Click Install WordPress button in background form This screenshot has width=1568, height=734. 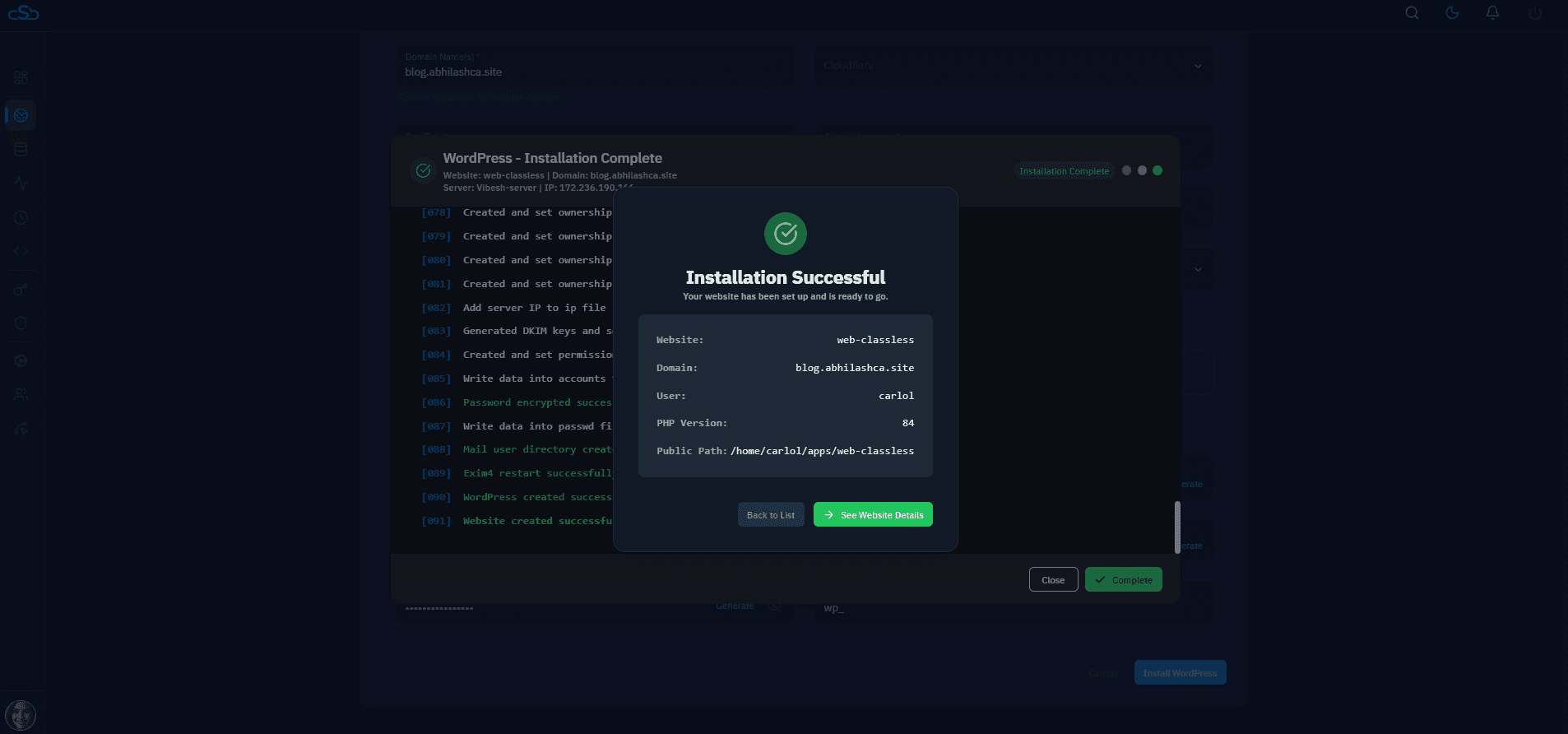tap(1180, 672)
